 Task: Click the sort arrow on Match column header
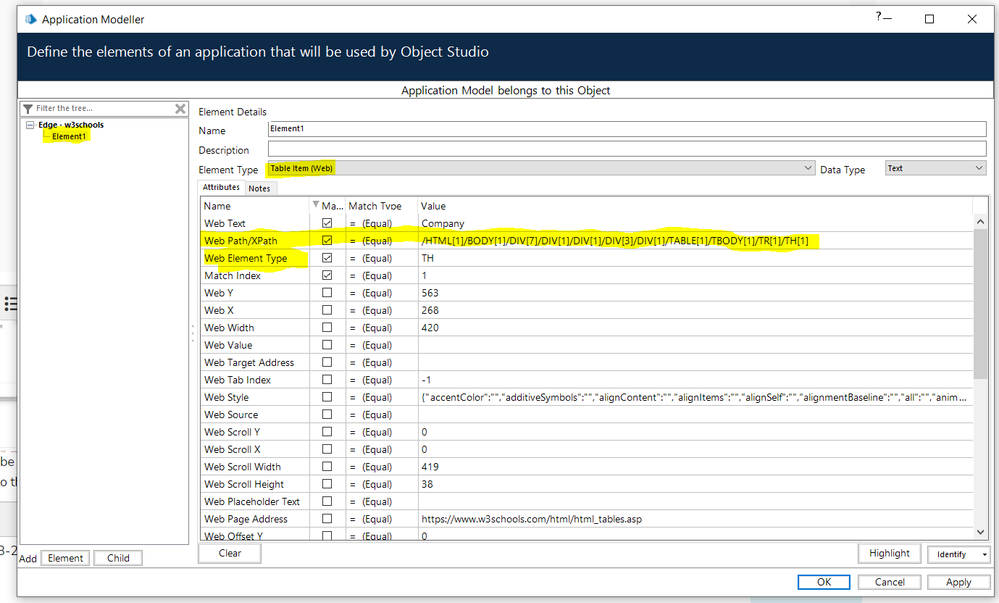coord(318,205)
